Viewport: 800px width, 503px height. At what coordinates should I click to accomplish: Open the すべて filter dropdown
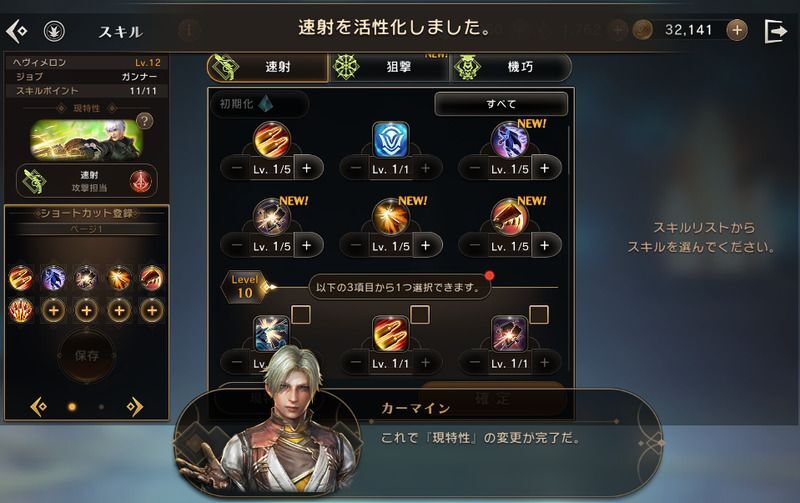pos(501,104)
